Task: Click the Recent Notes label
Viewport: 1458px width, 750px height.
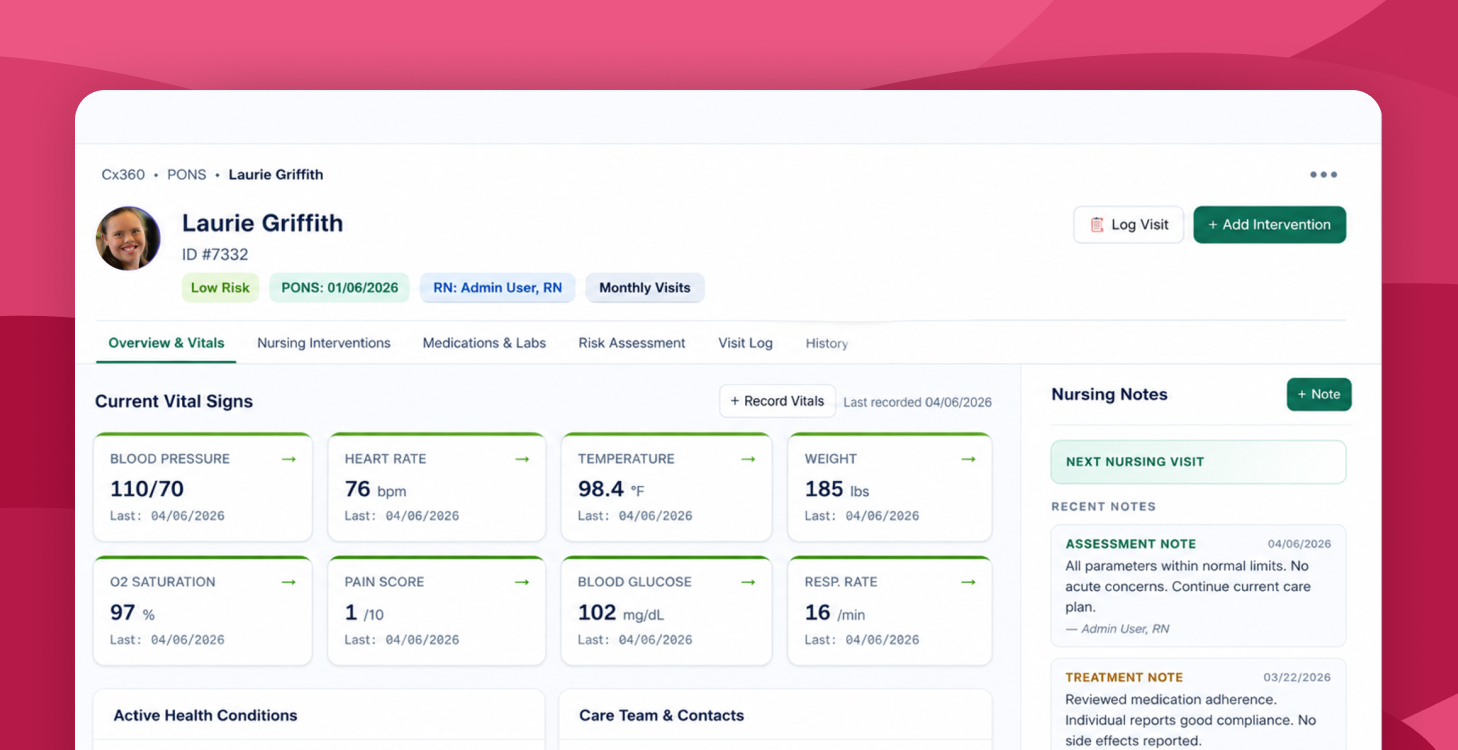Action: pos(1103,507)
